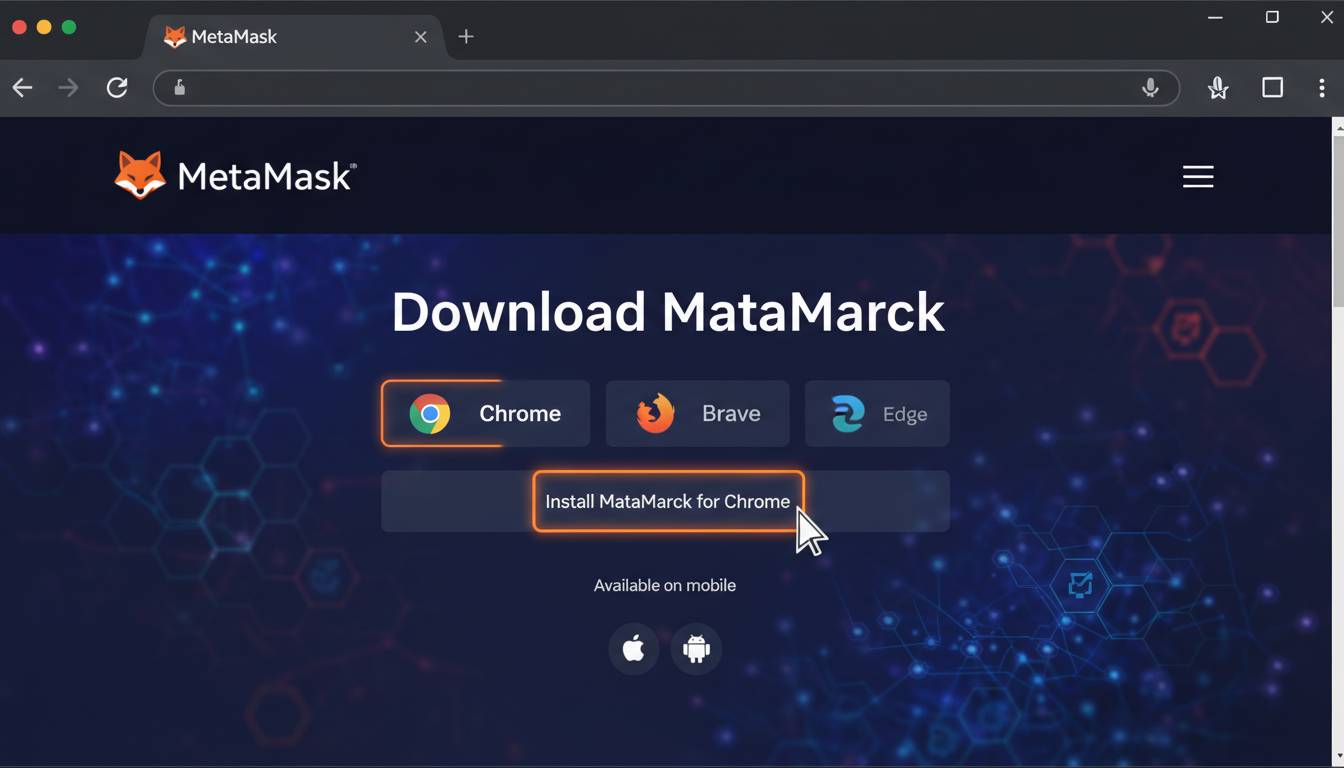Click the MetaMask fox logo in header
Image resolution: width=1344 pixels, height=768 pixels.
(x=140, y=176)
